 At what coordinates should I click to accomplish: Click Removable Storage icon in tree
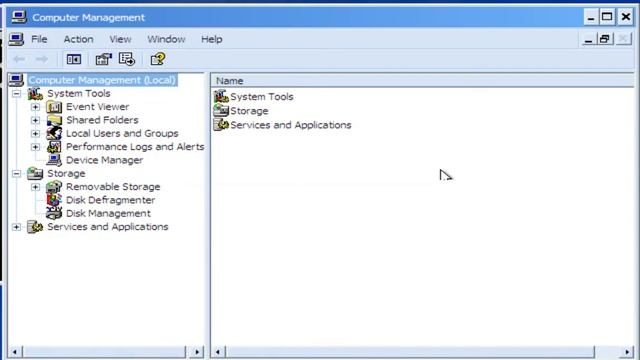54,187
